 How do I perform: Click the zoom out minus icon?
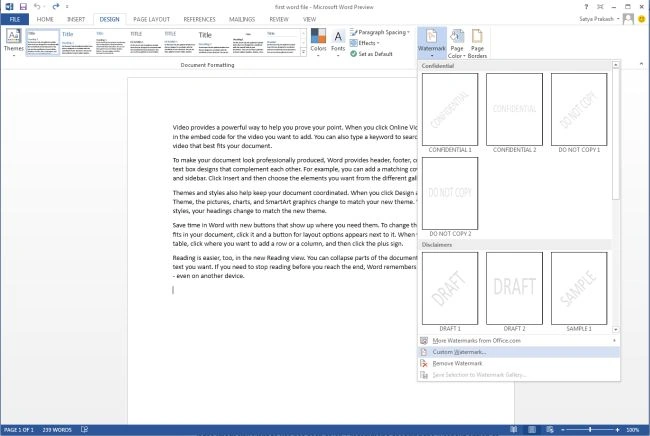tap(563, 430)
